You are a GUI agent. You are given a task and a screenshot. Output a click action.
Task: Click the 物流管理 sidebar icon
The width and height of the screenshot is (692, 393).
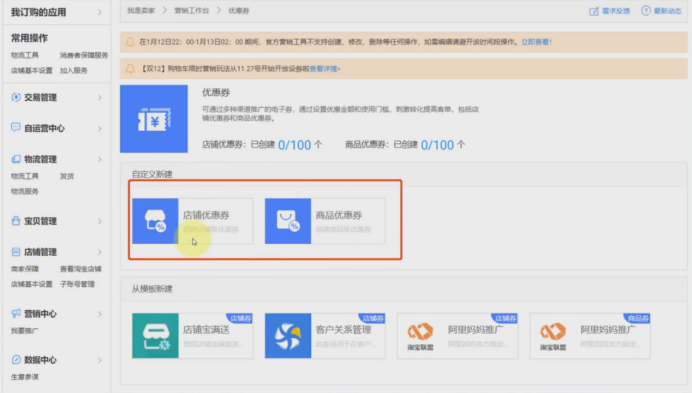point(16,159)
